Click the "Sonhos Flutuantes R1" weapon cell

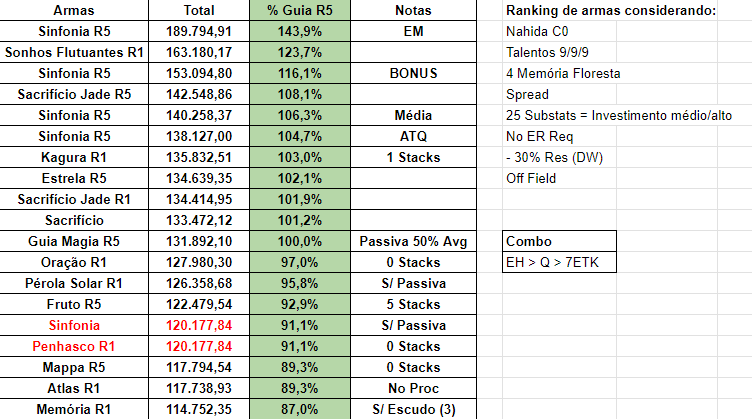(77, 52)
